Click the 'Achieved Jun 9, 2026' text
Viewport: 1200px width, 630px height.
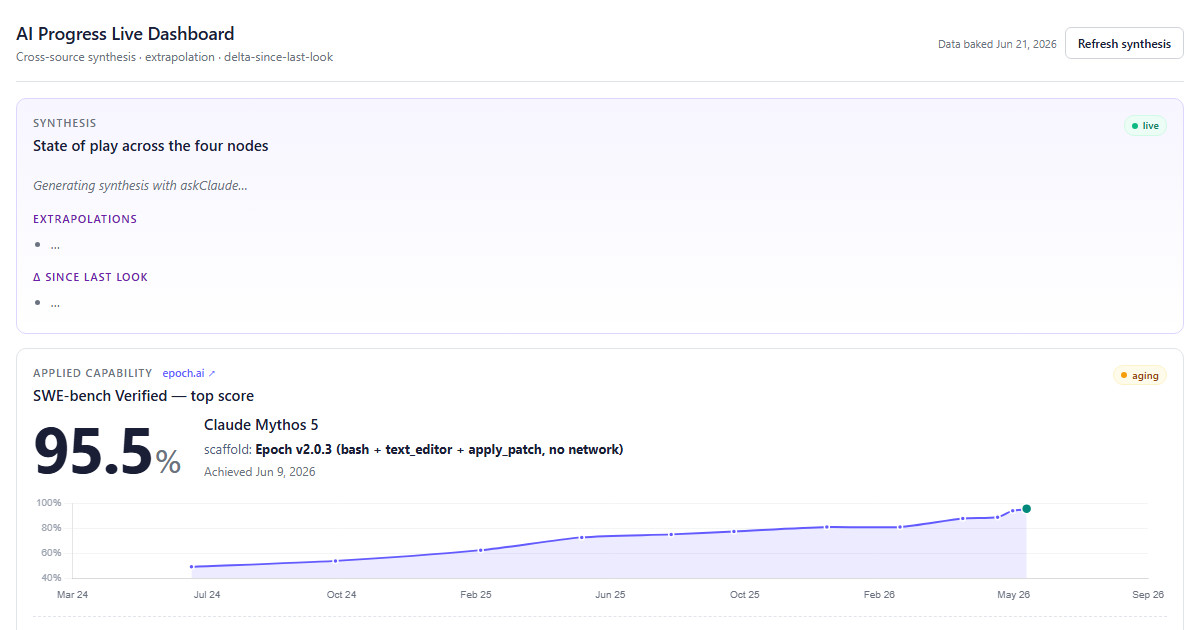click(x=260, y=472)
